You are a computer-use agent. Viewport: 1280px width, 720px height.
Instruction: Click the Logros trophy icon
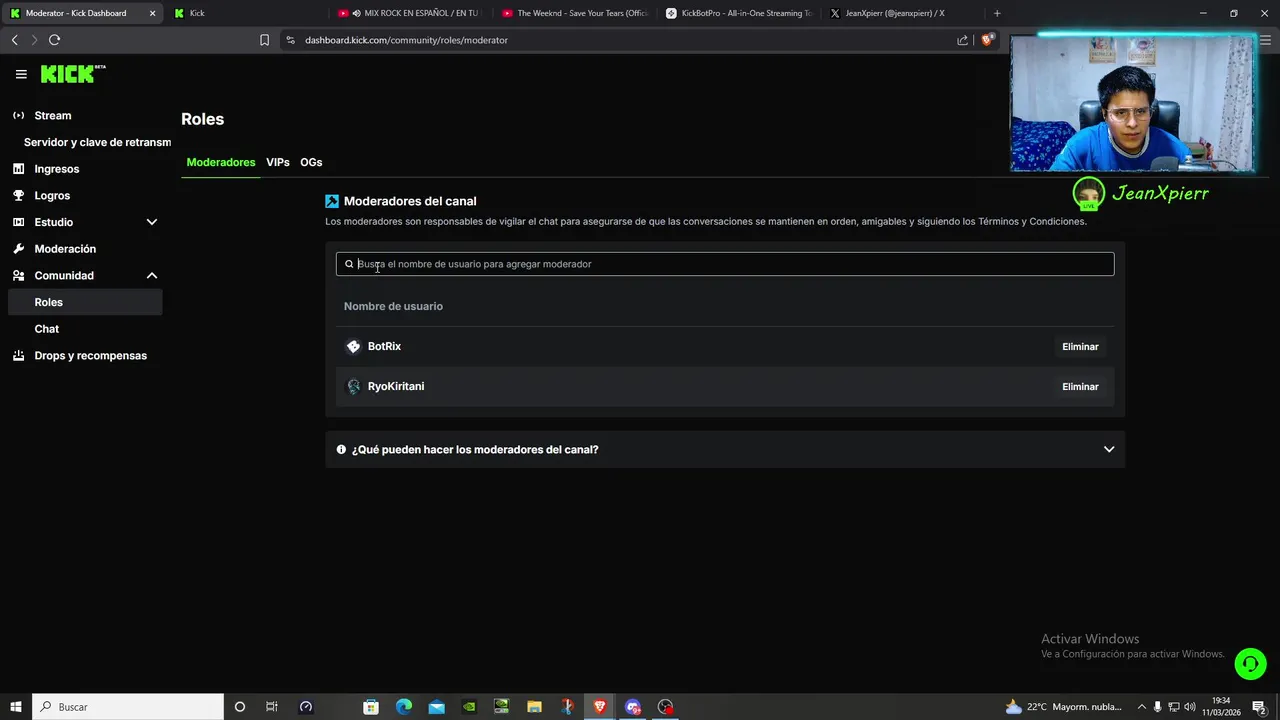pos(18,195)
